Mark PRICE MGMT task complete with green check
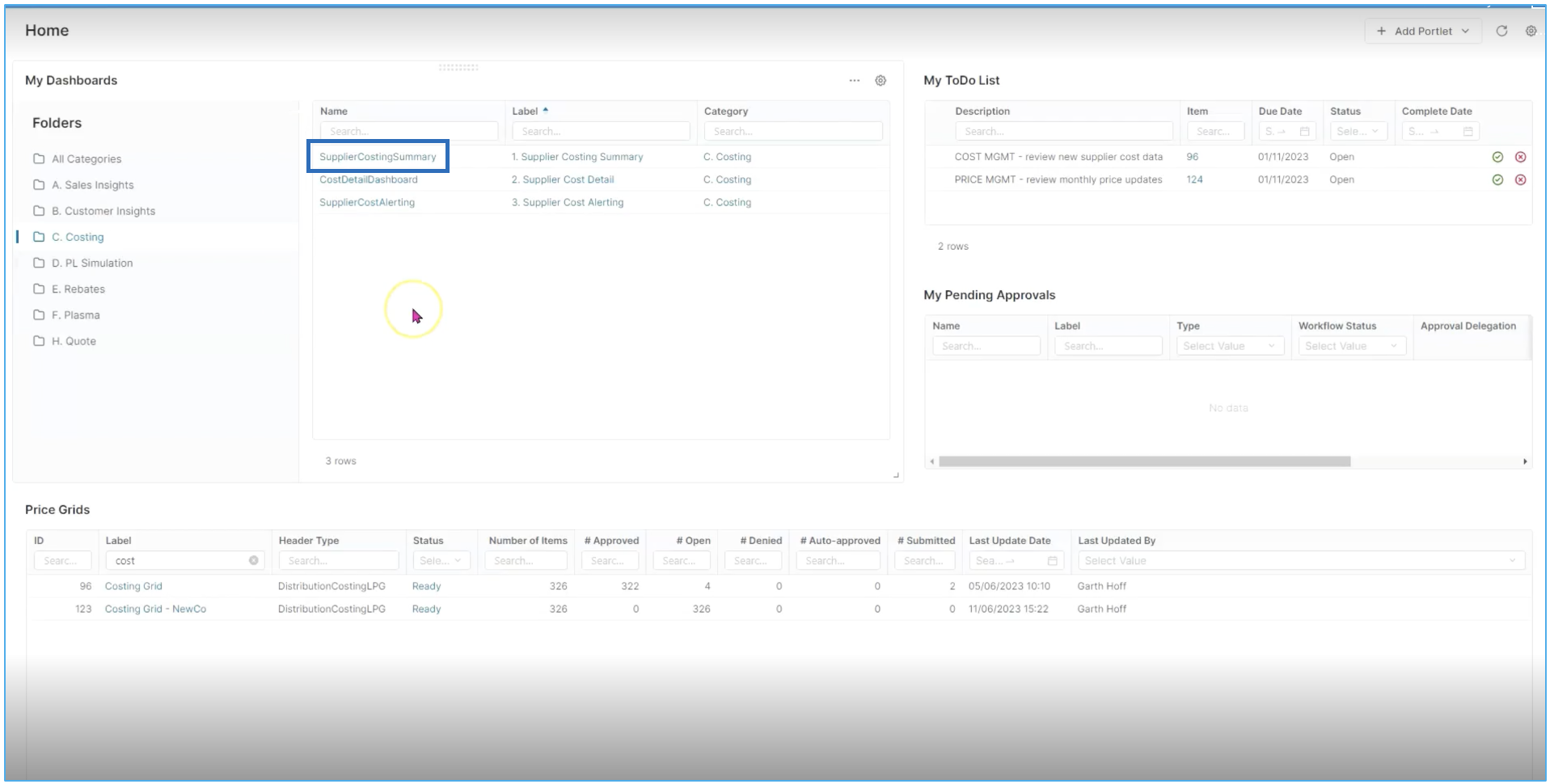This screenshot has width=1554, height=784. coord(1497,179)
